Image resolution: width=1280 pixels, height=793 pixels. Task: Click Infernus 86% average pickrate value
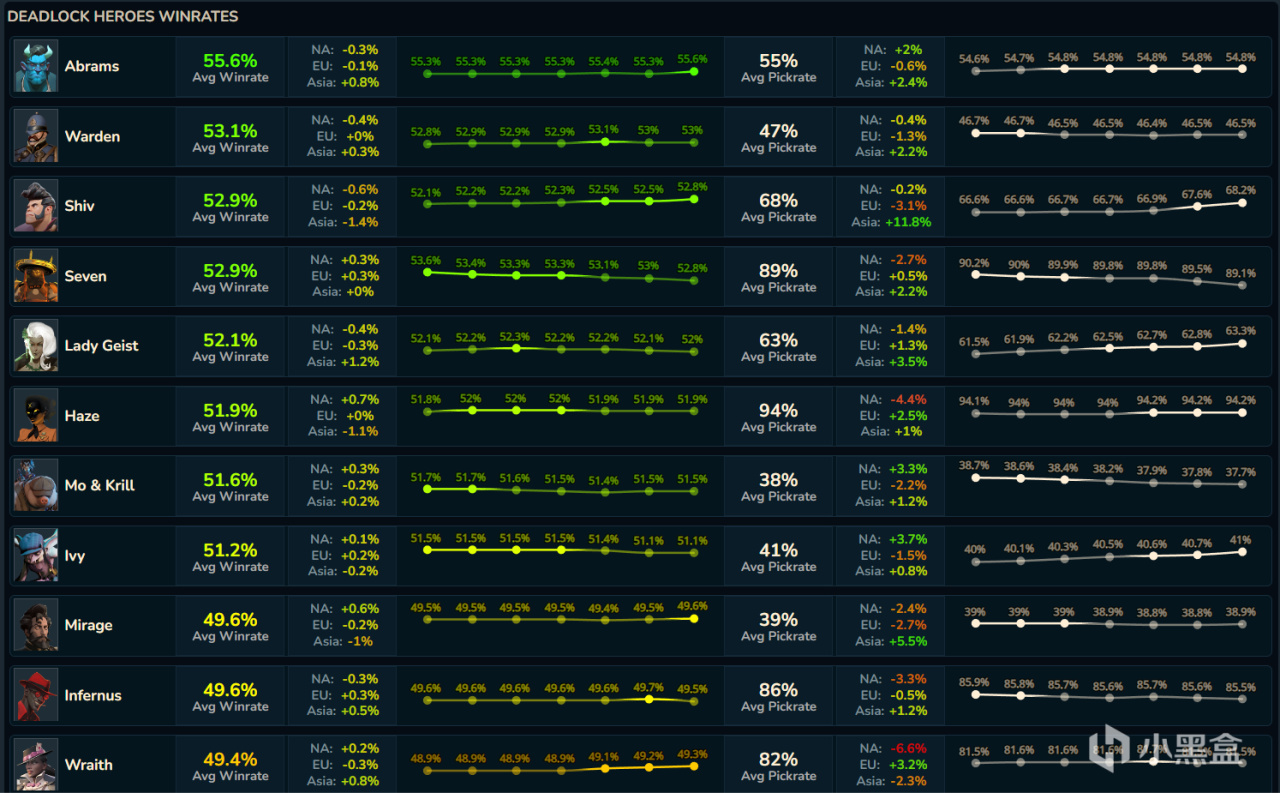tap(778, 689)
